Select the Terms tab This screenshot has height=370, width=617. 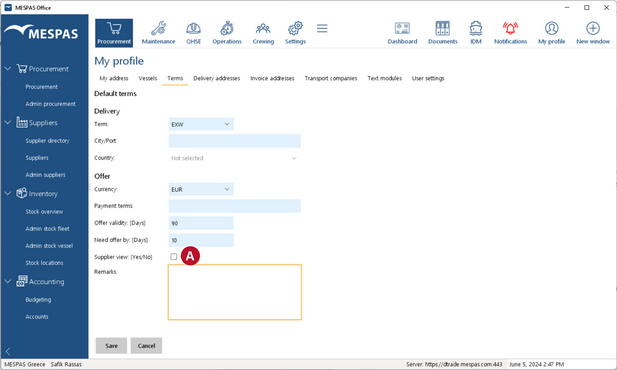coord(175,78)
